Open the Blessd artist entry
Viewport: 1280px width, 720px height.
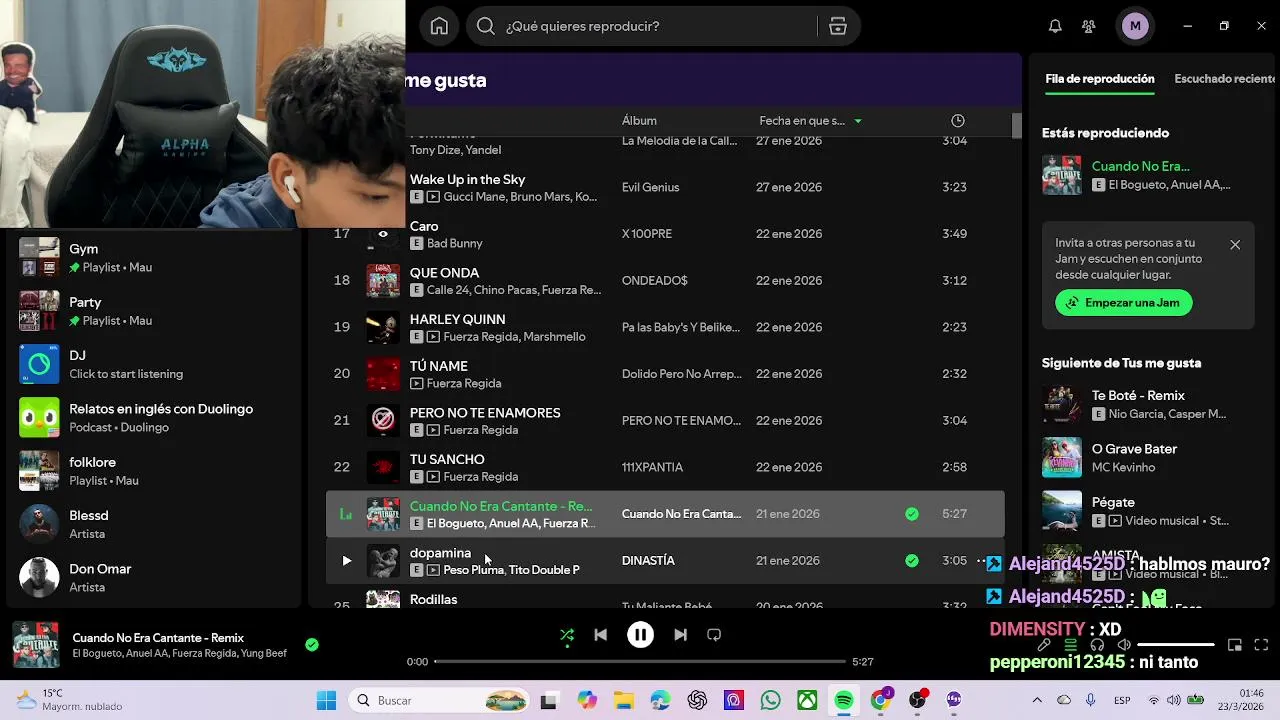tap(155, 524)
